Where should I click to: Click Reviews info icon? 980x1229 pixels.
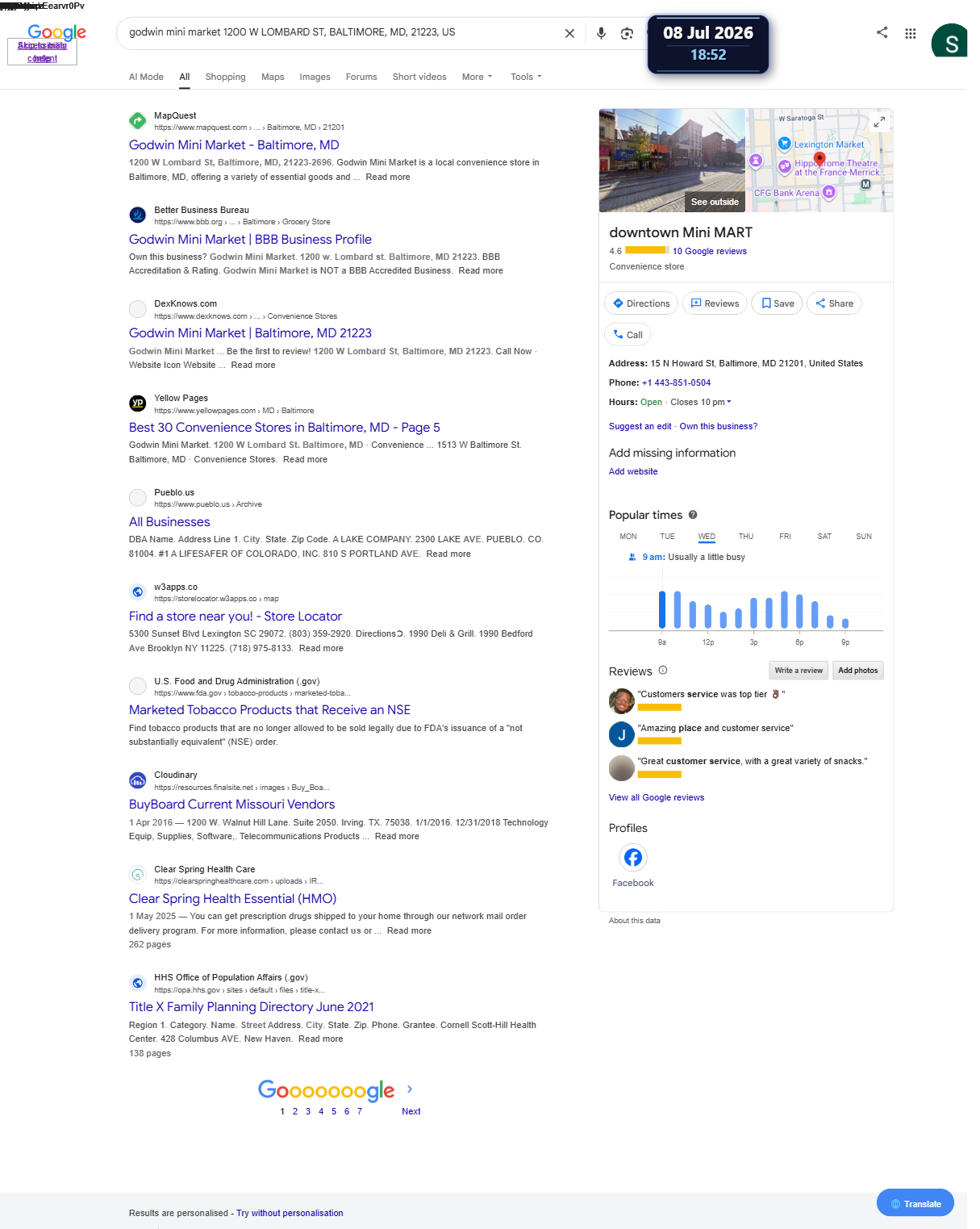663,671
